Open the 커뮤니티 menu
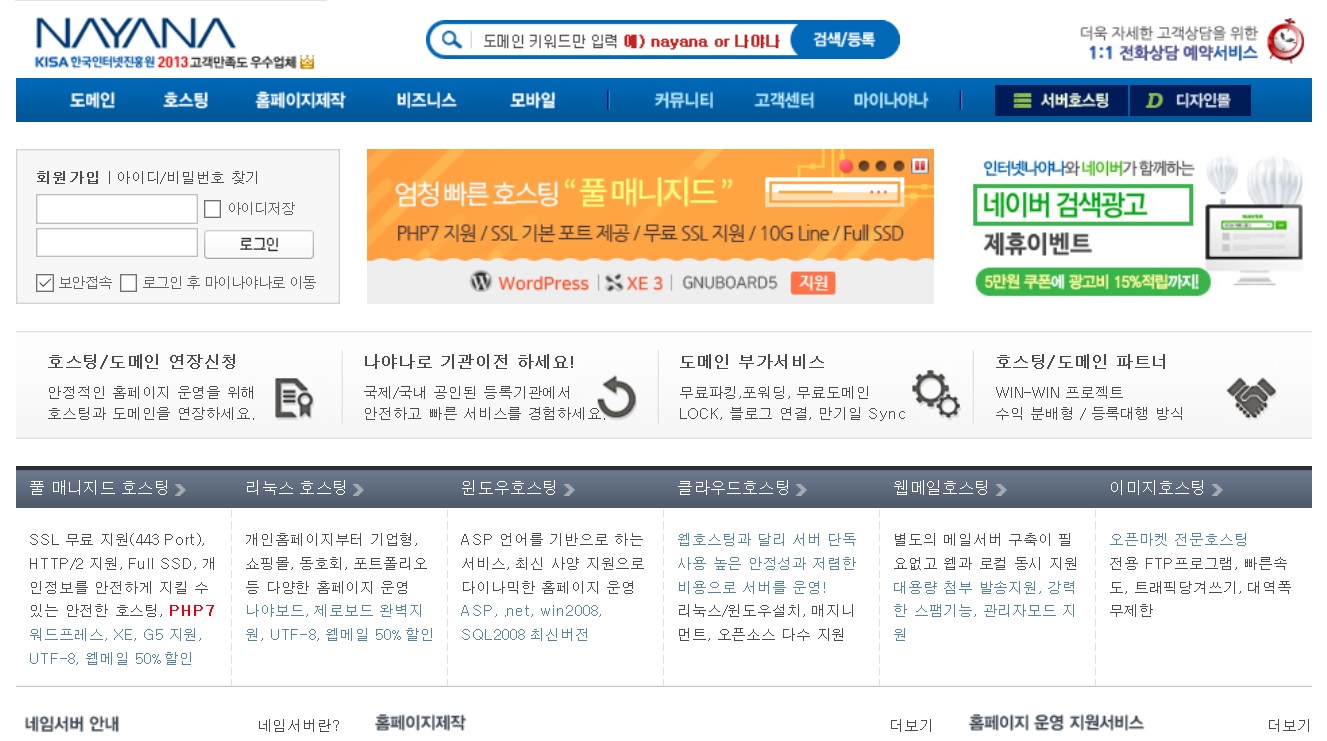The width and height of the screenshot is (1327, 741). point(684,101)
